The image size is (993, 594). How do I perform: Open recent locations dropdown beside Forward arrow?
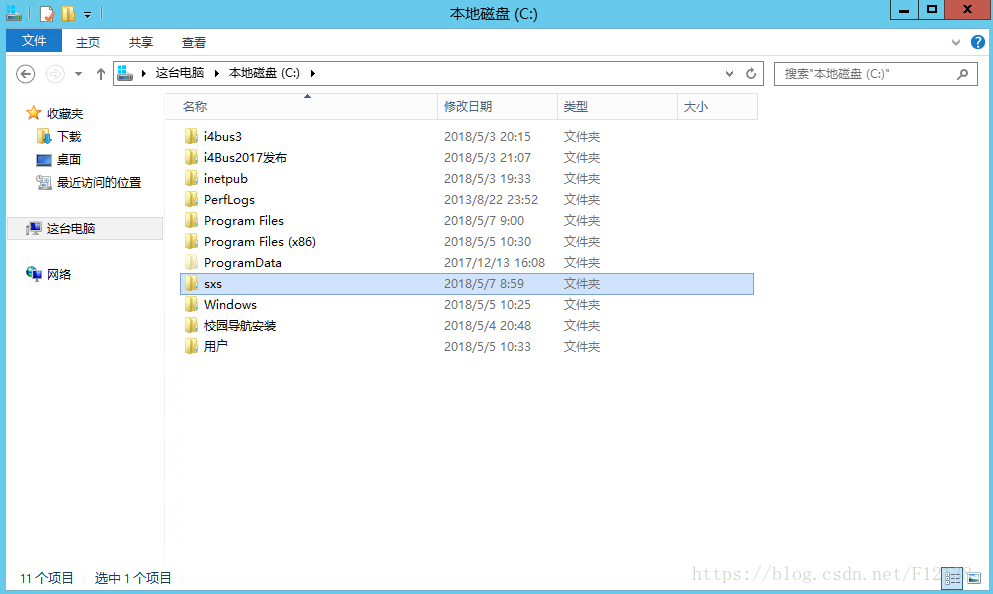click(78, 74)
